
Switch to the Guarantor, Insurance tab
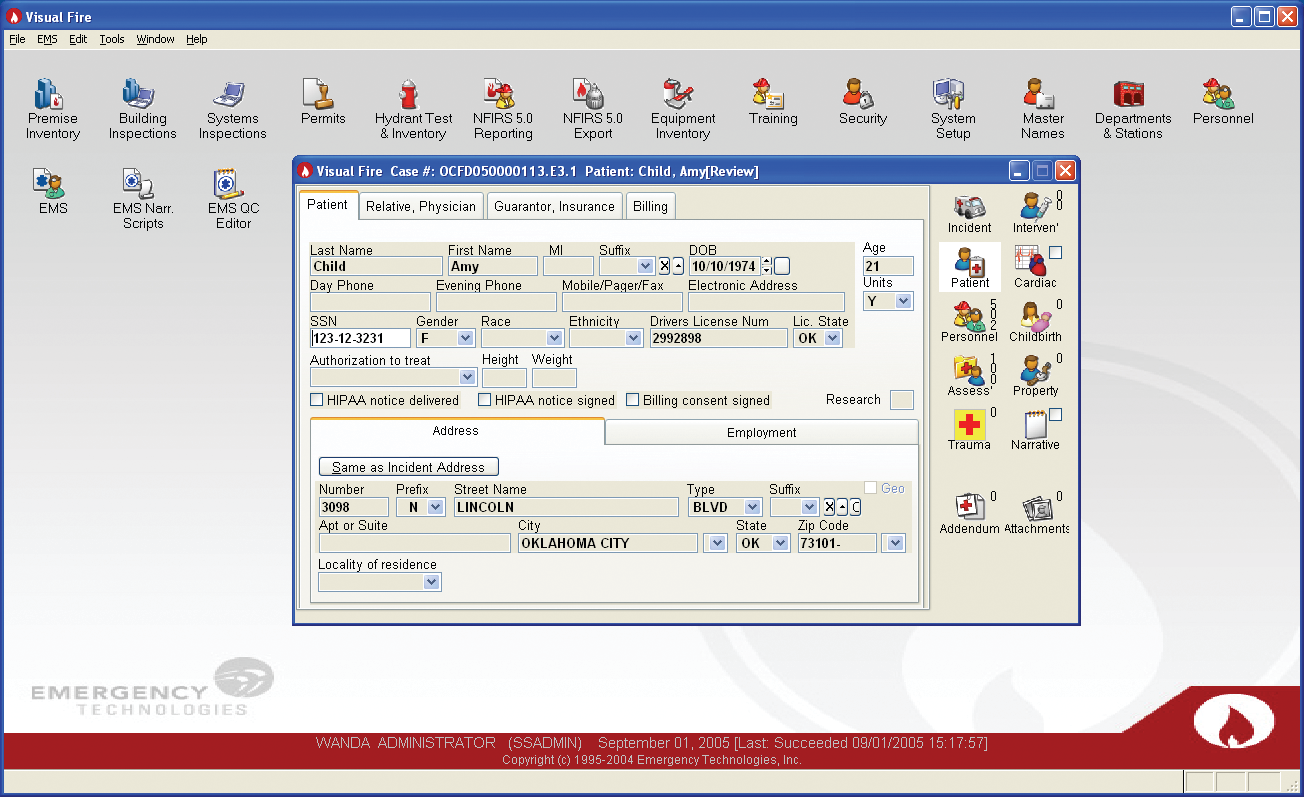(554, 206)
